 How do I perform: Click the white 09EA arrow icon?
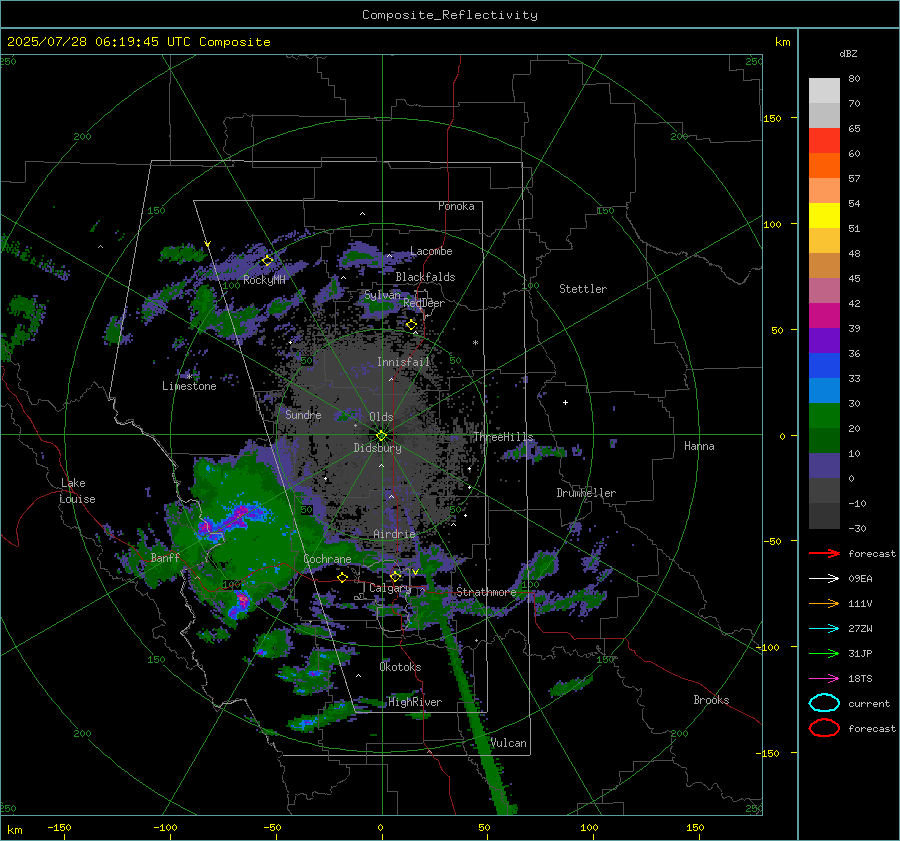click(824, 579)
